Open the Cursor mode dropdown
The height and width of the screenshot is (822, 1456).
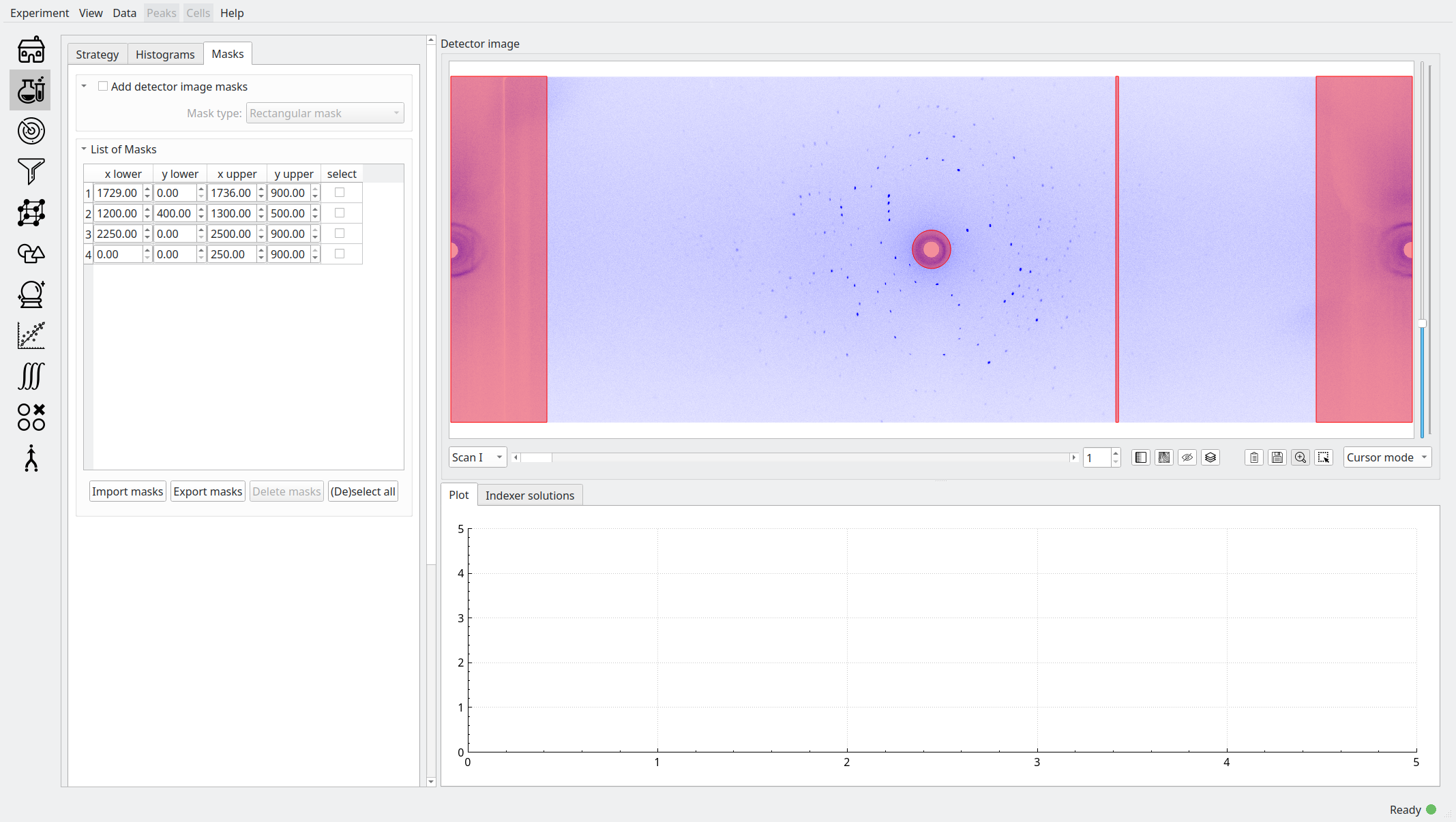(1386, 457)
